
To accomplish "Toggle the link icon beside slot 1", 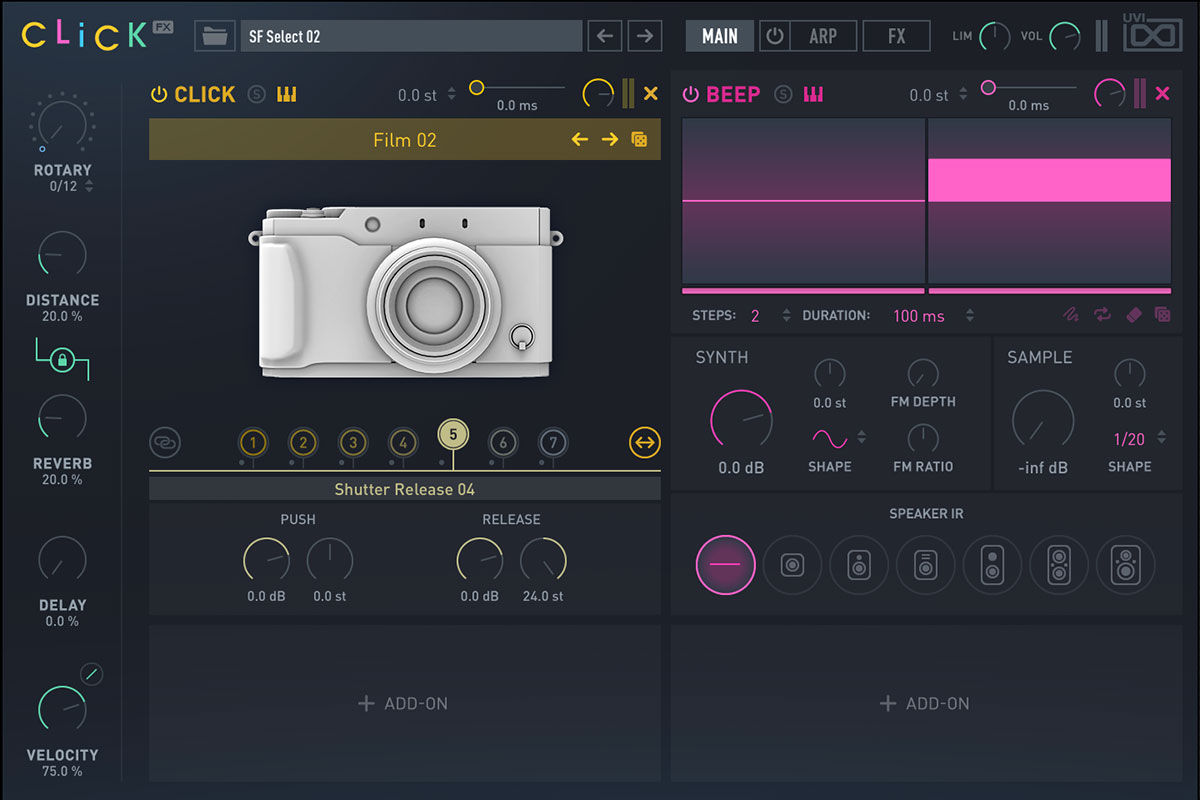I will coord(165,441).
